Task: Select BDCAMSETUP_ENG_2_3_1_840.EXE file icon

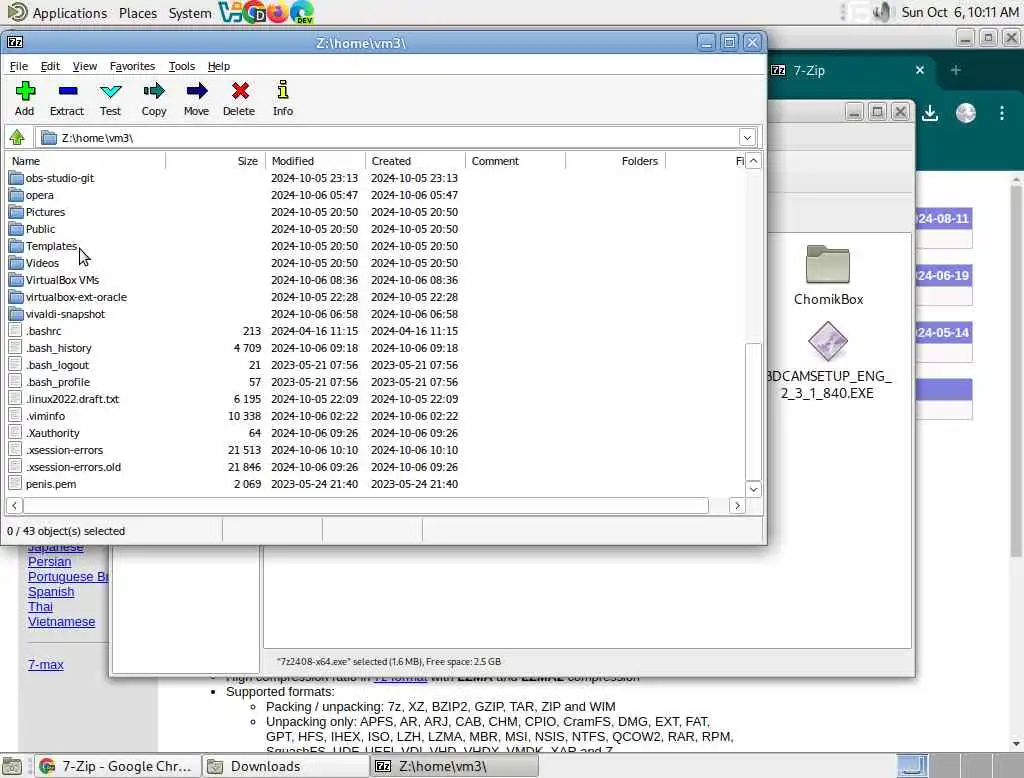Action: tap(827, 340)
